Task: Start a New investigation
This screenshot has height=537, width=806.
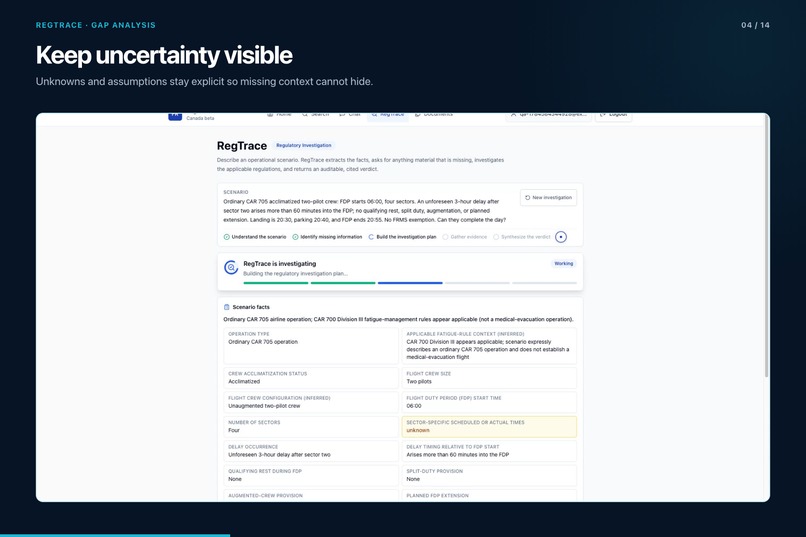Action: pyautogui.click(x=548, y=197)
